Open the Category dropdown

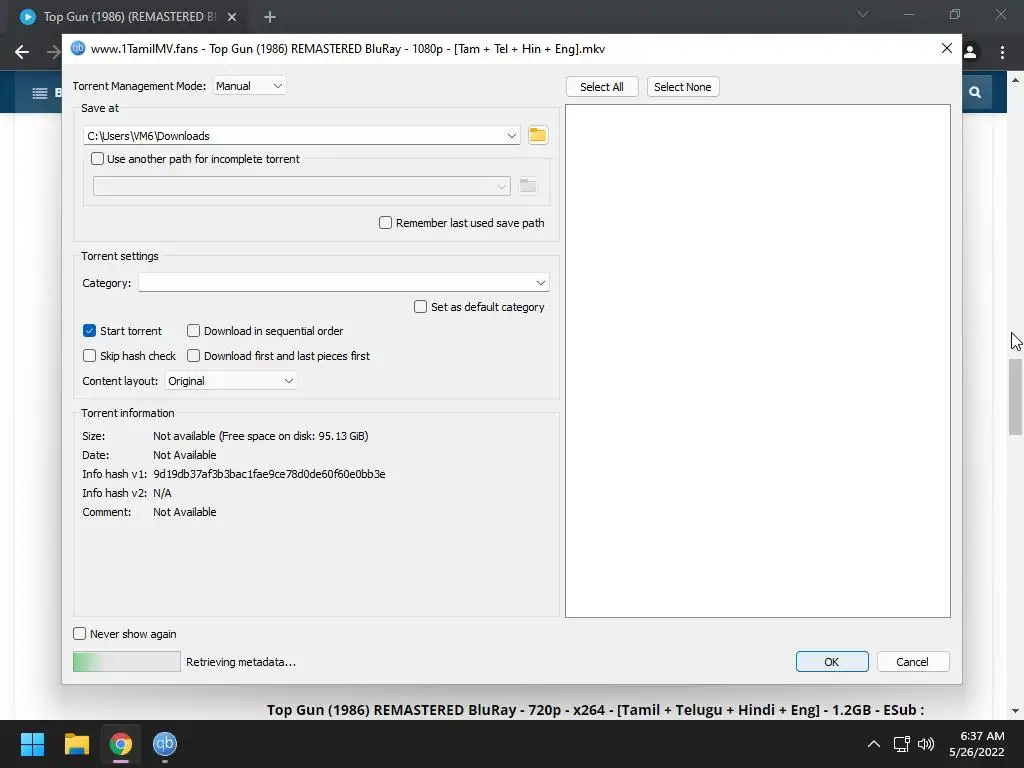point(344,283)
